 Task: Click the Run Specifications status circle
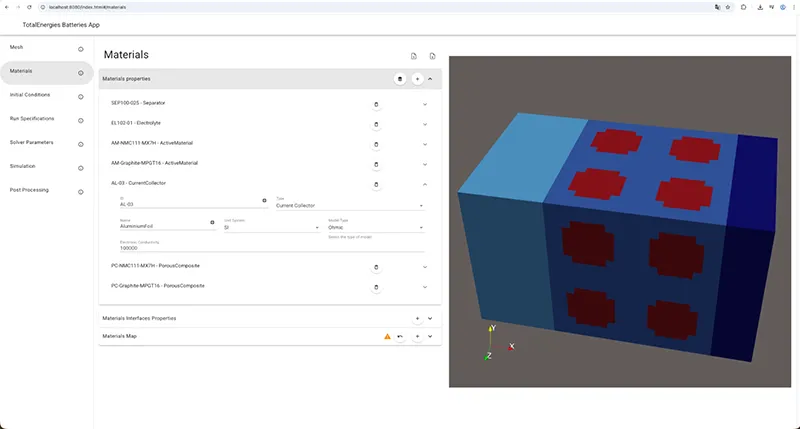click(x=81, y=121)
